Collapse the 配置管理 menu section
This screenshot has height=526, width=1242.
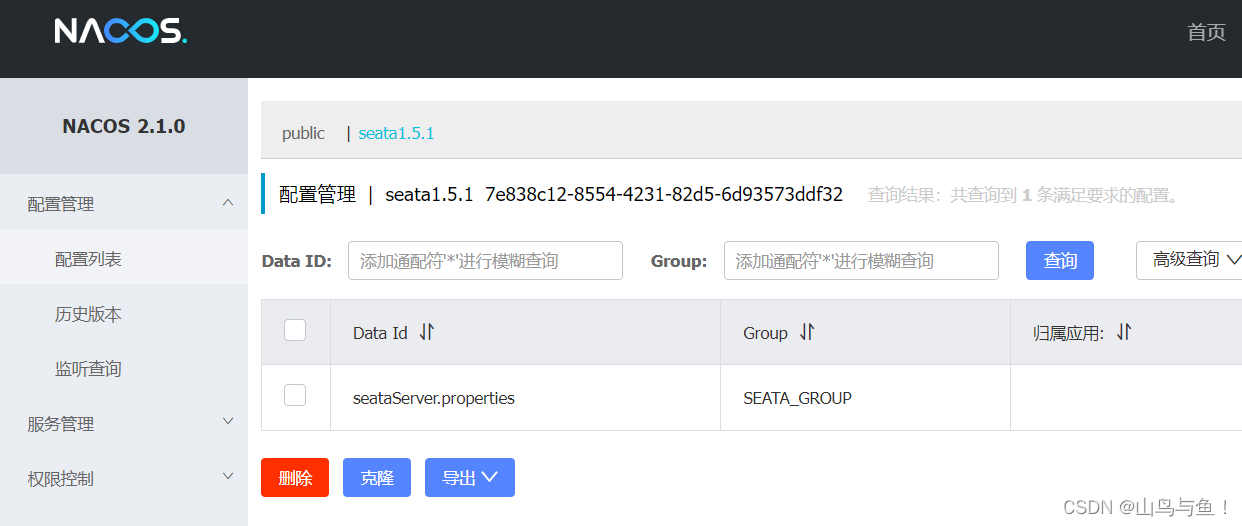(124, 204)
